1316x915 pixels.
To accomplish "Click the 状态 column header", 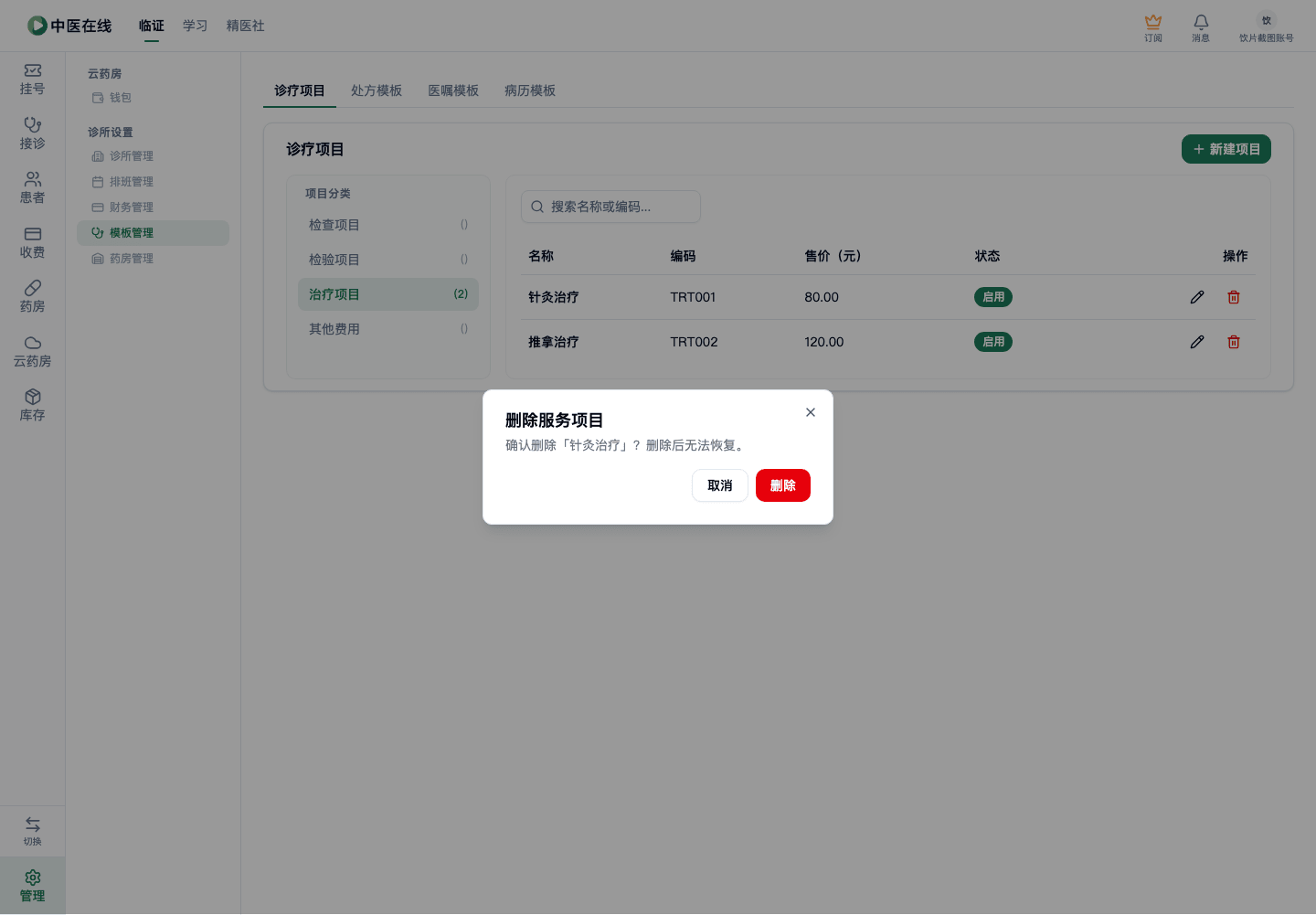I will tap(987, 256).
